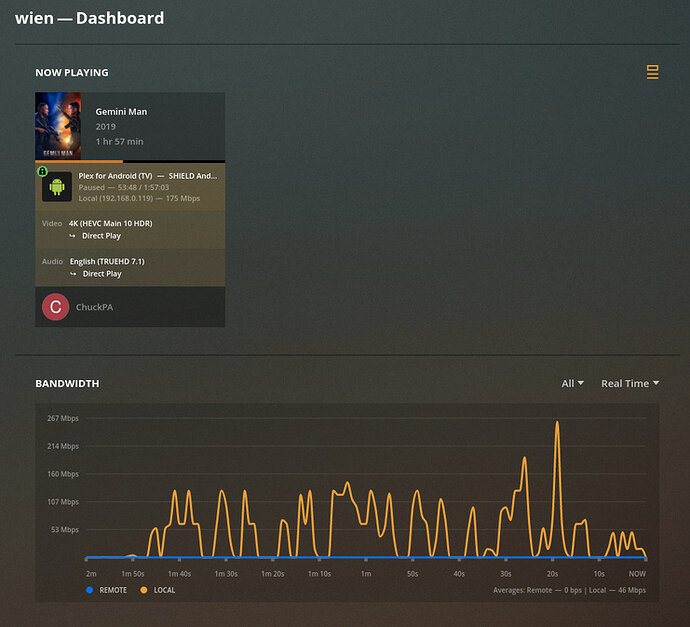Click the ChuckPA user avatar

click(x=55, y=307)
